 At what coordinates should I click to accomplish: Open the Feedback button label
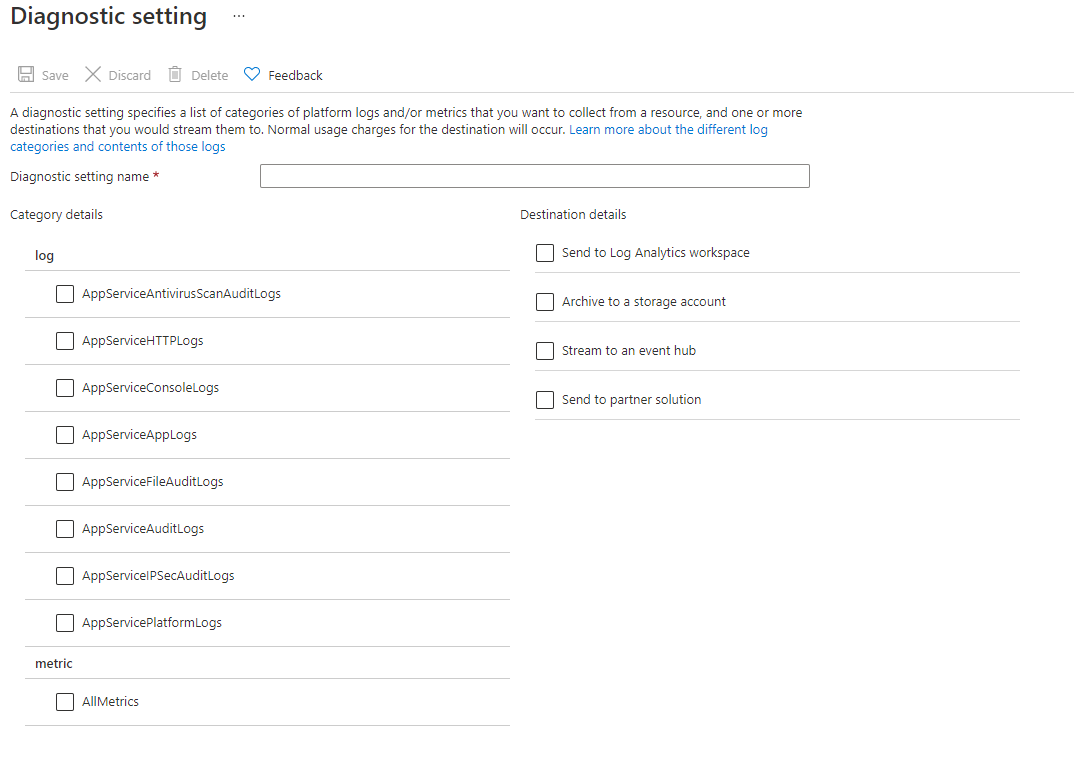click(295, 75)
